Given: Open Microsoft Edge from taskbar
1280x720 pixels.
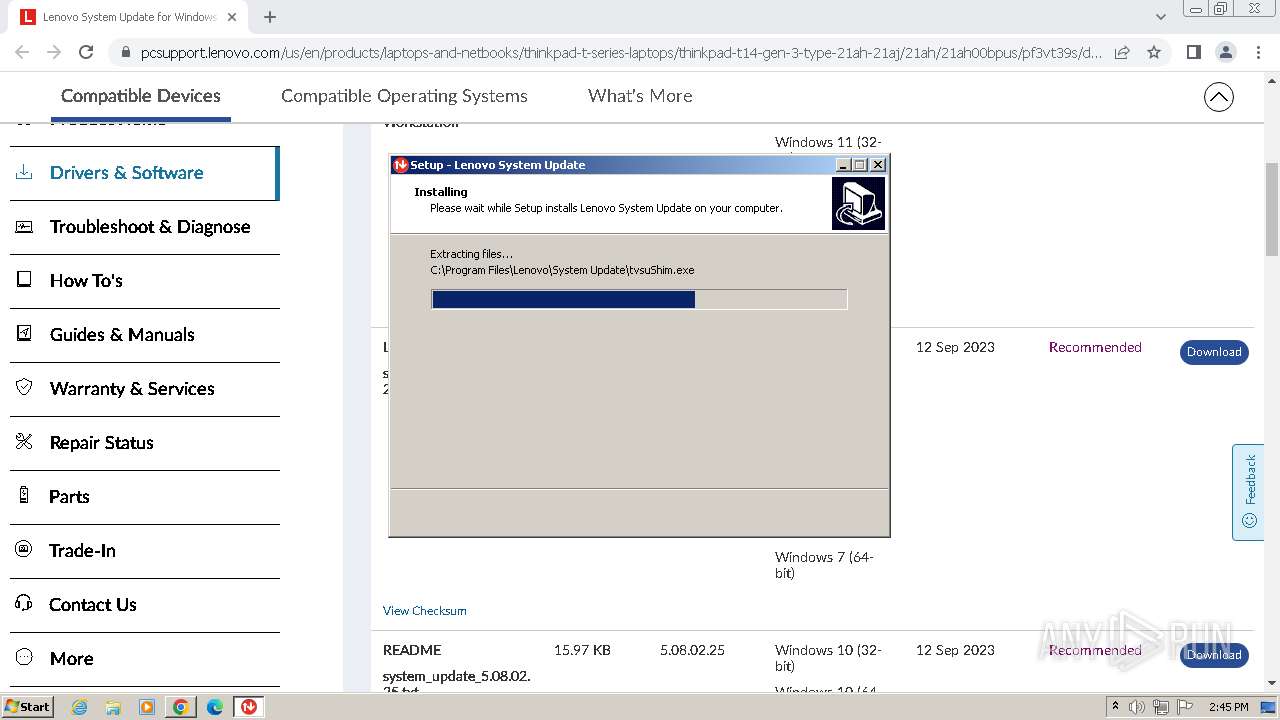Looking at the screenshot, I should click(x=215, y=707).
